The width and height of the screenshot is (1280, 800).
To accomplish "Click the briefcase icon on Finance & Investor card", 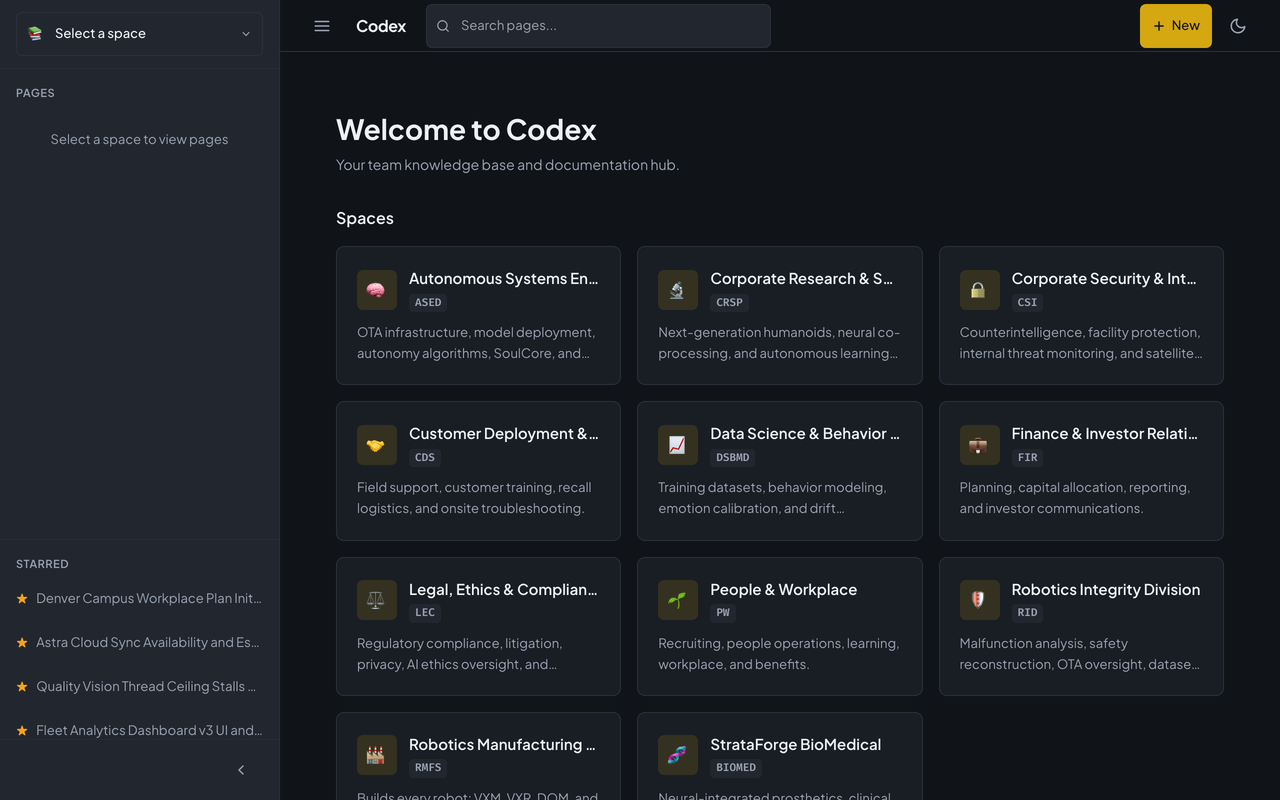I will tap(979, 445).
